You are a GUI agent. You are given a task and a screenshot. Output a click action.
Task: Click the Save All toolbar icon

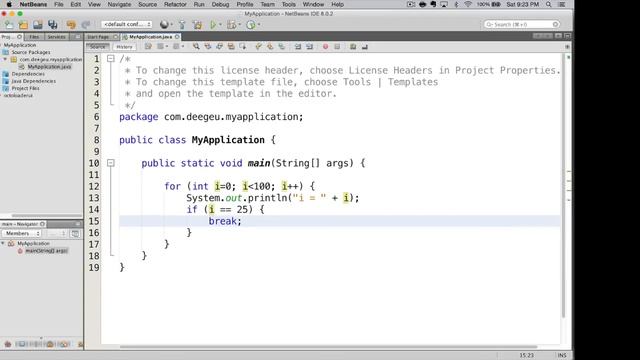[x=53, y=24]
